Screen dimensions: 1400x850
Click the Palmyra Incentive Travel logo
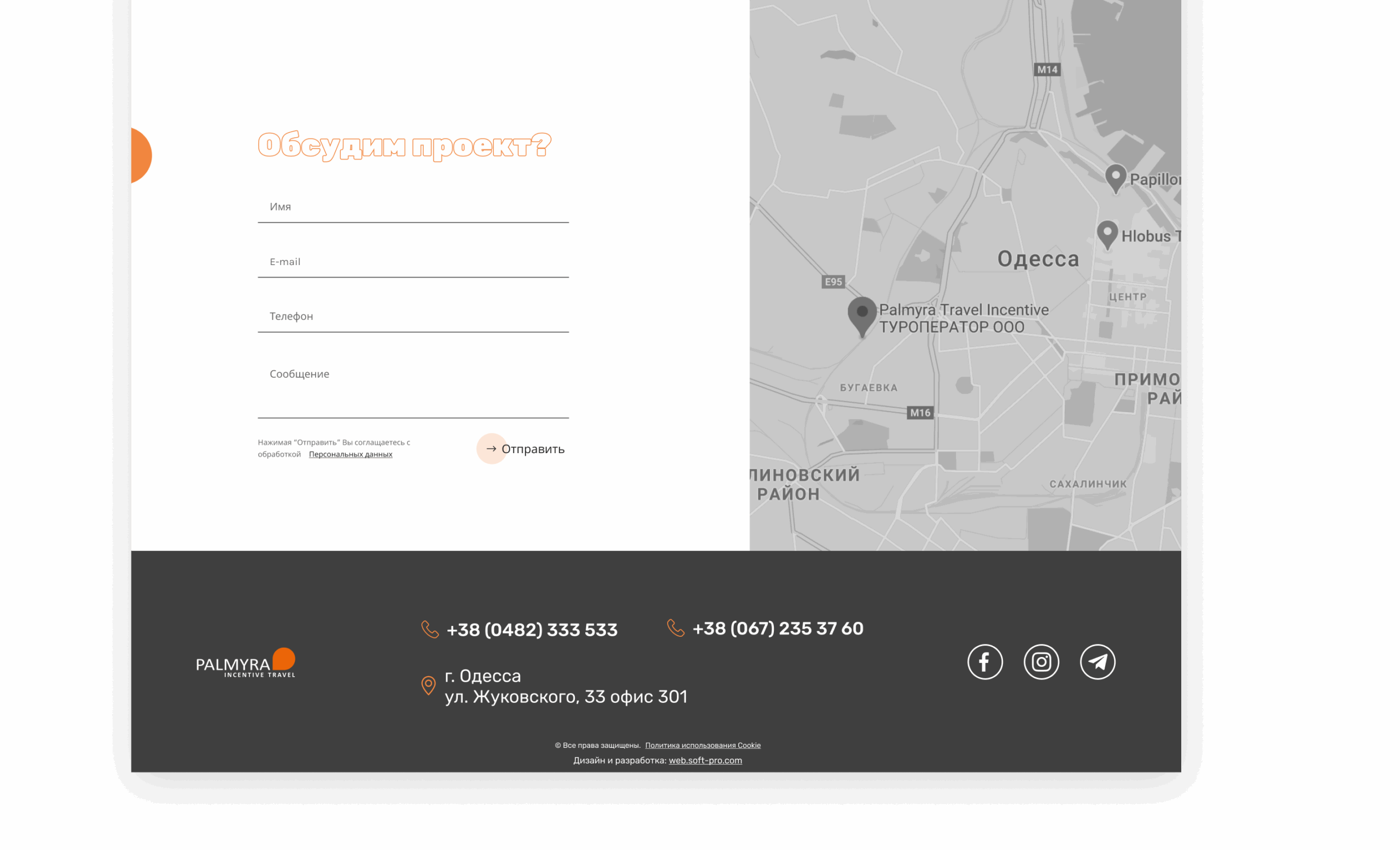point(246,663)
